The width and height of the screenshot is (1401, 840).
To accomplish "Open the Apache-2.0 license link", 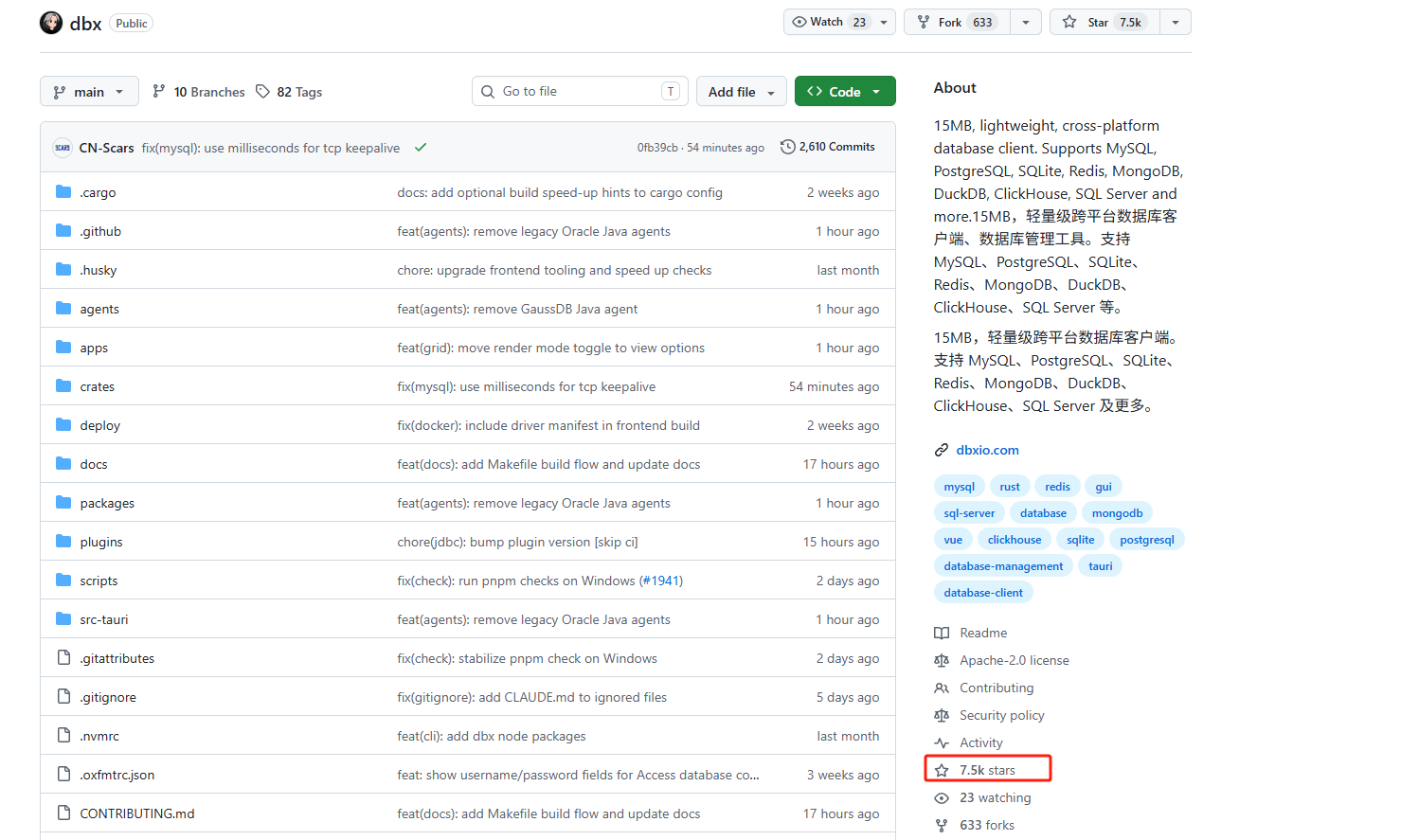I will [x=1014, y=660].
